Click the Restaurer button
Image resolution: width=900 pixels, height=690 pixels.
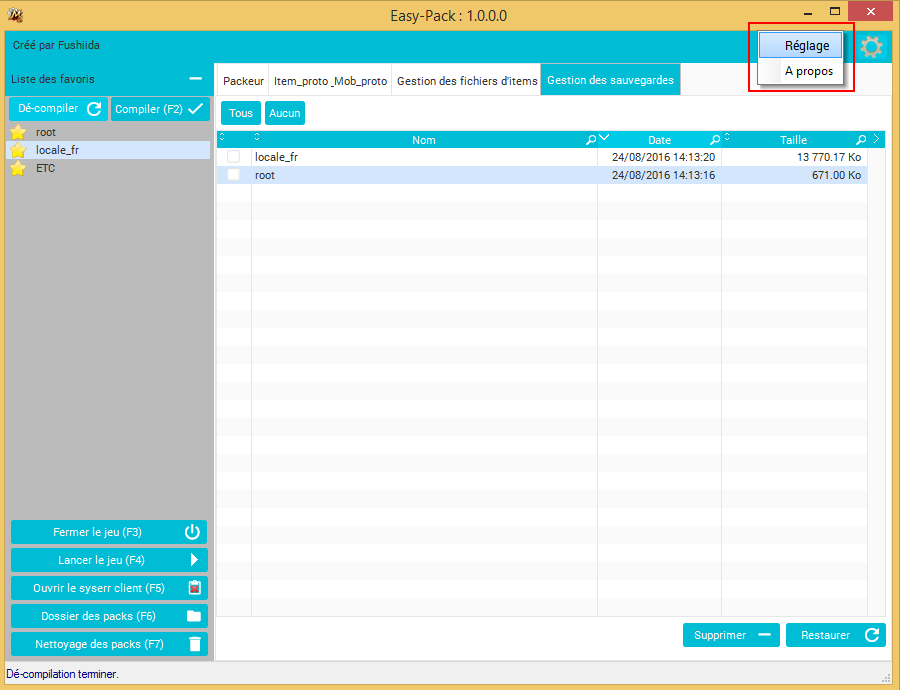pos(836,635)
